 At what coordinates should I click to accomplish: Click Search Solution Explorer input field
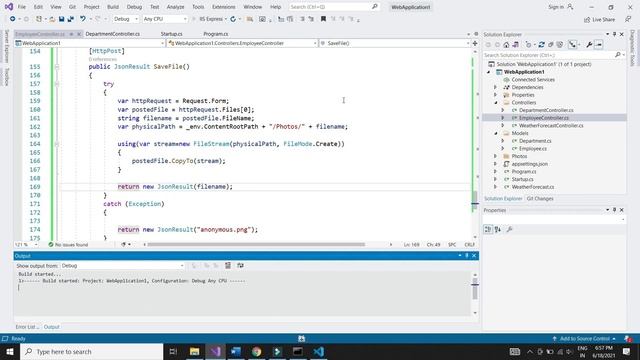[x=549, y=55]
